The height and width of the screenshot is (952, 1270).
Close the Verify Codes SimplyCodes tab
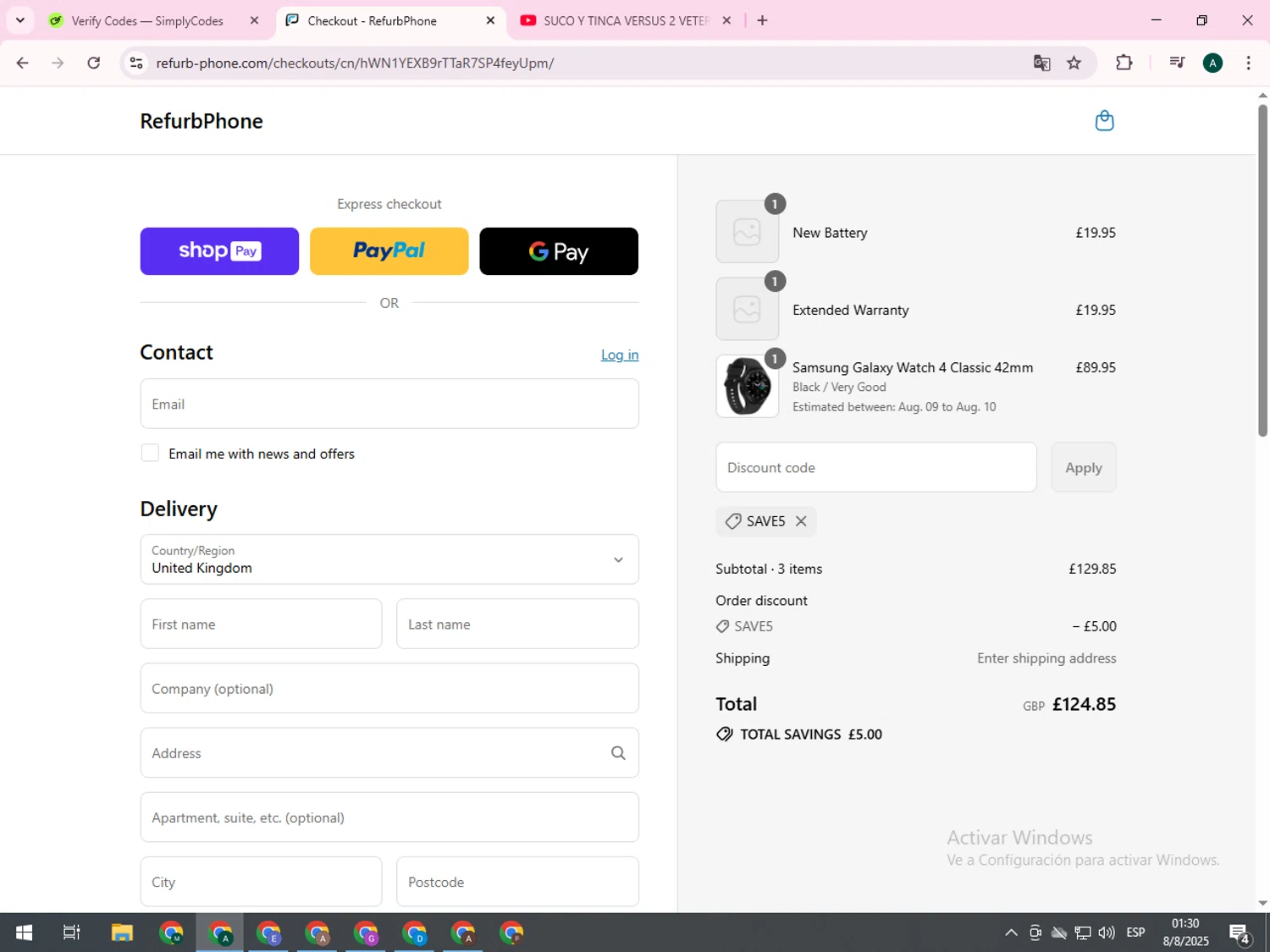[254, 20]
